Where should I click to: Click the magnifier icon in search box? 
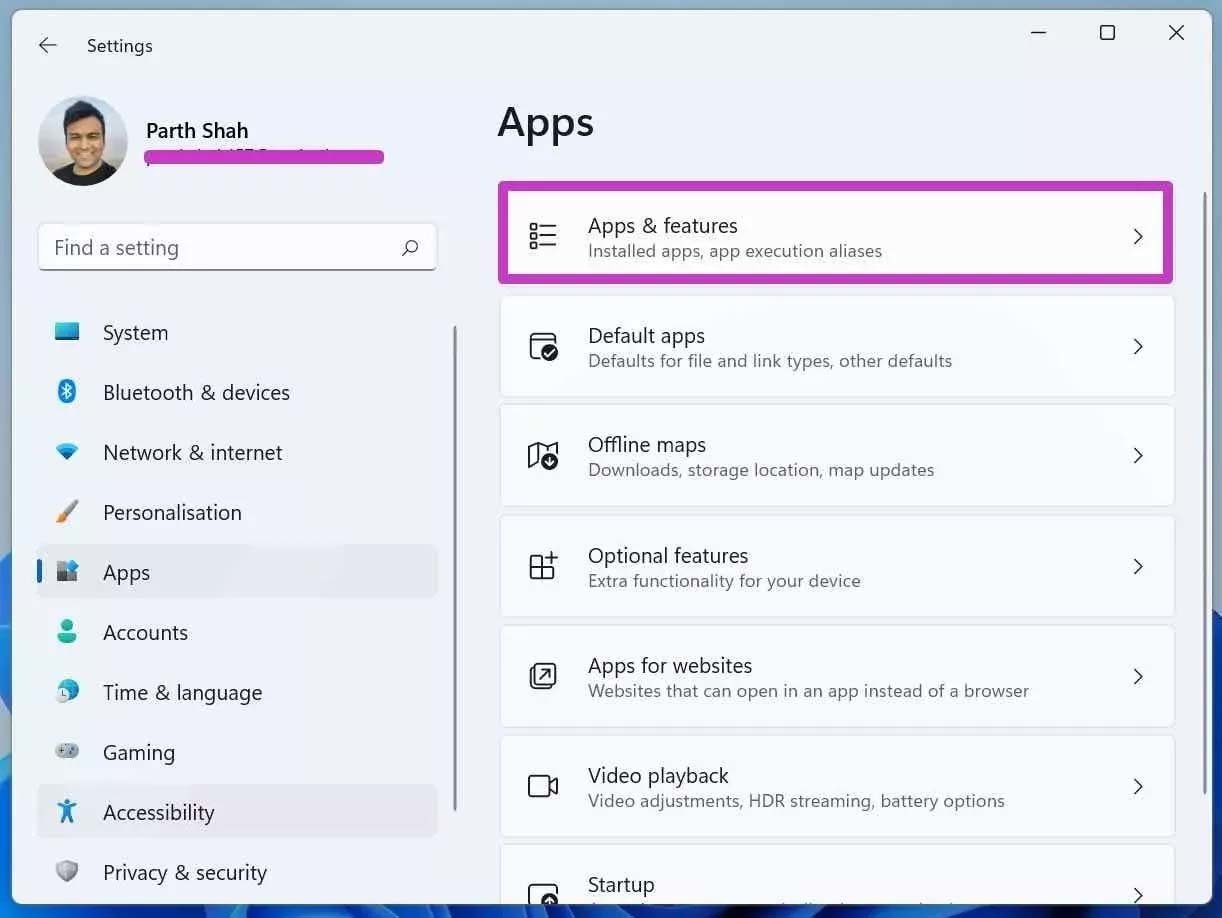[x=410, y=248]
